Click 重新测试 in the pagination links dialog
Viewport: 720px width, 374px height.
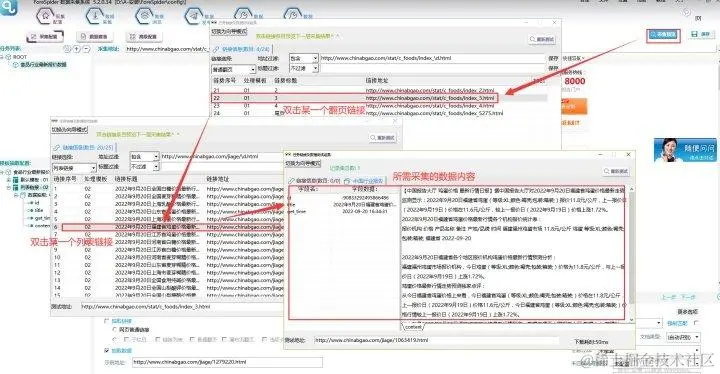tap(542, 40)
